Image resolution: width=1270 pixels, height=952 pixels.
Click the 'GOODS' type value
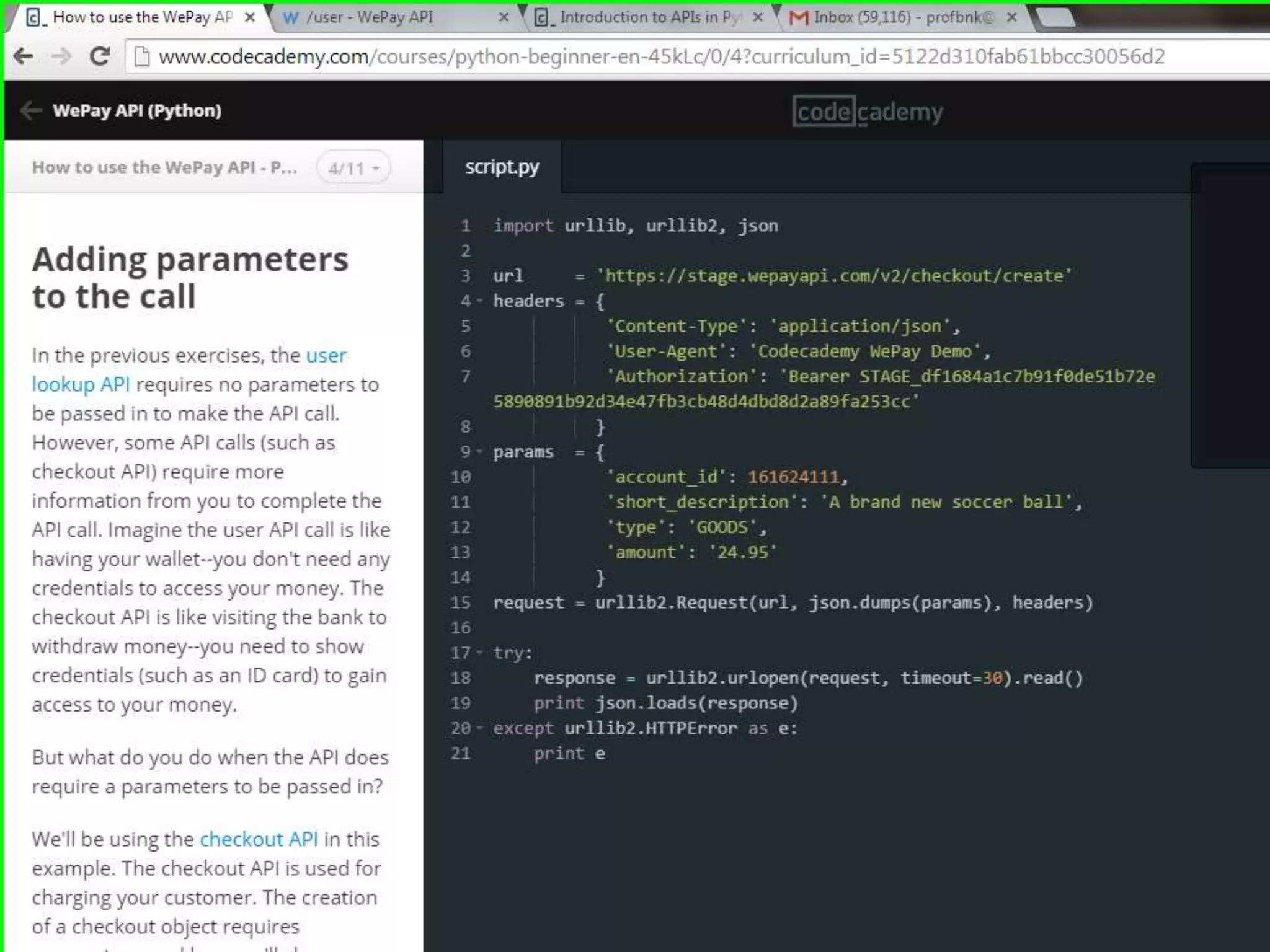(x=722, y=527)
